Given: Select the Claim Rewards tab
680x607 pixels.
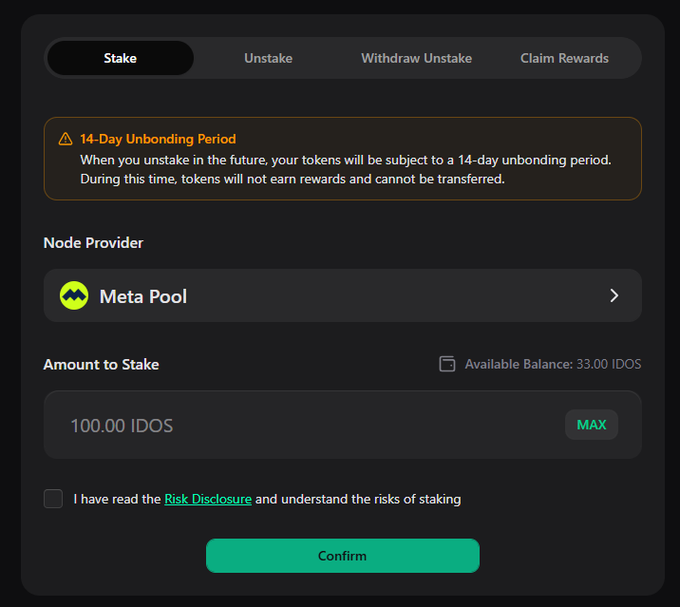Looking at the screenshot, I should coord(564,58).
